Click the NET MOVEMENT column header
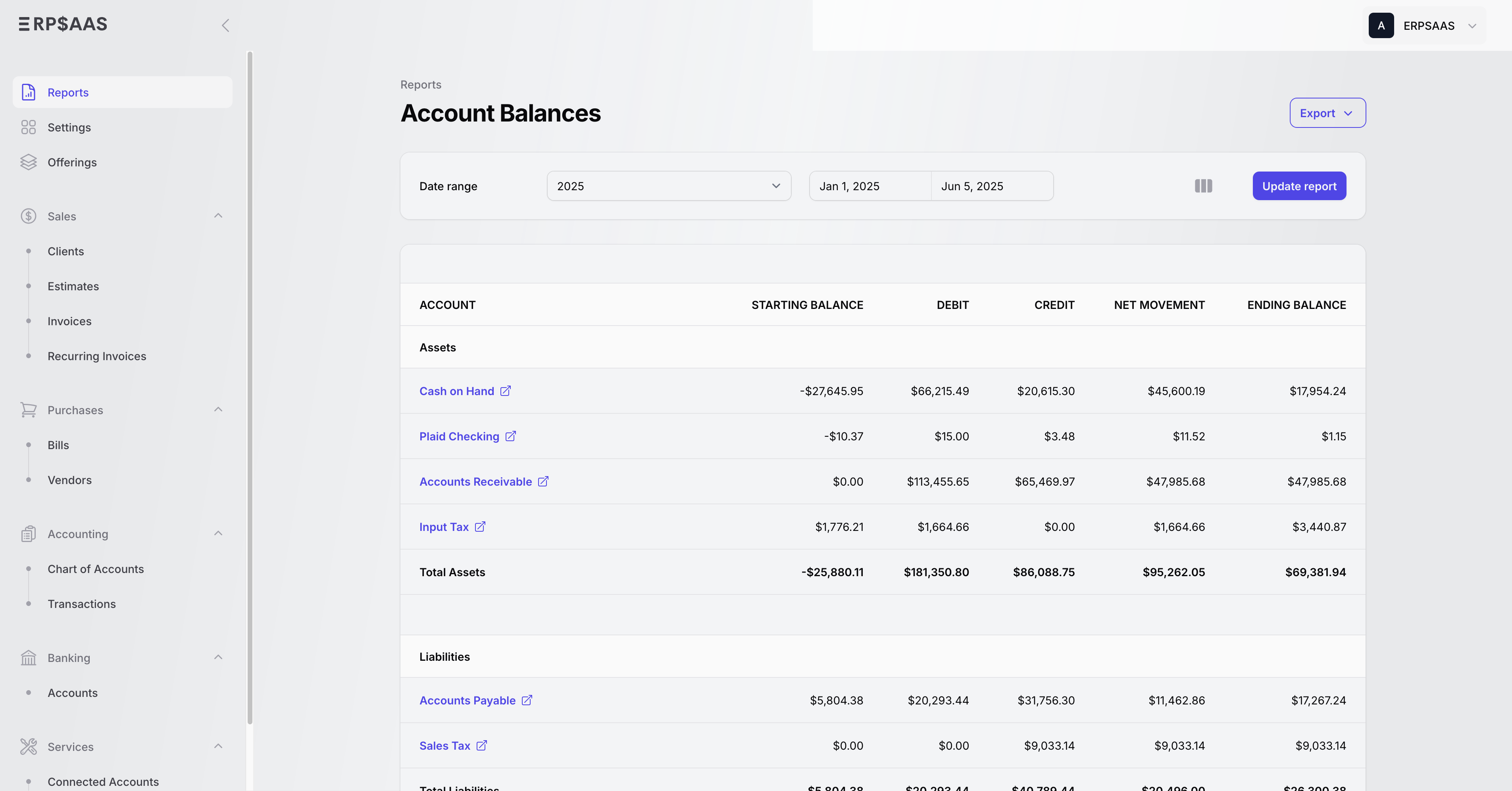 point(1159,305)
